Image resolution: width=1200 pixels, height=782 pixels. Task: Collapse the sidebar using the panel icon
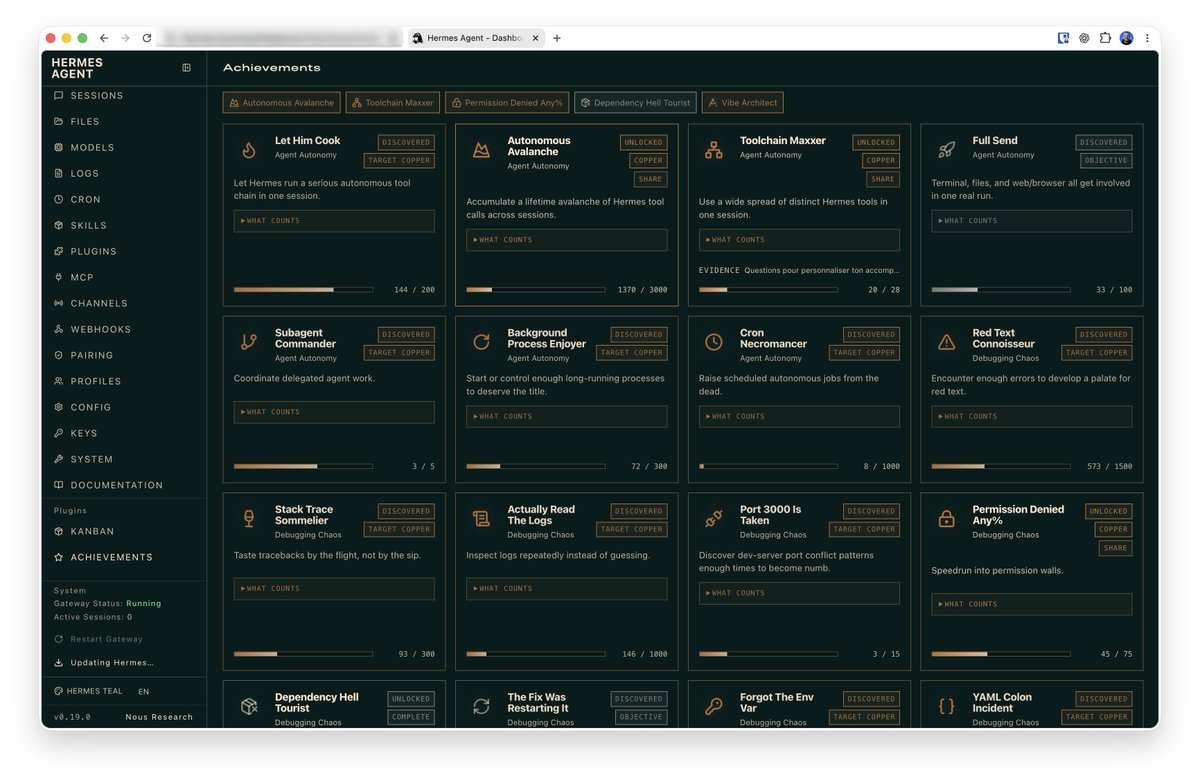186,68
